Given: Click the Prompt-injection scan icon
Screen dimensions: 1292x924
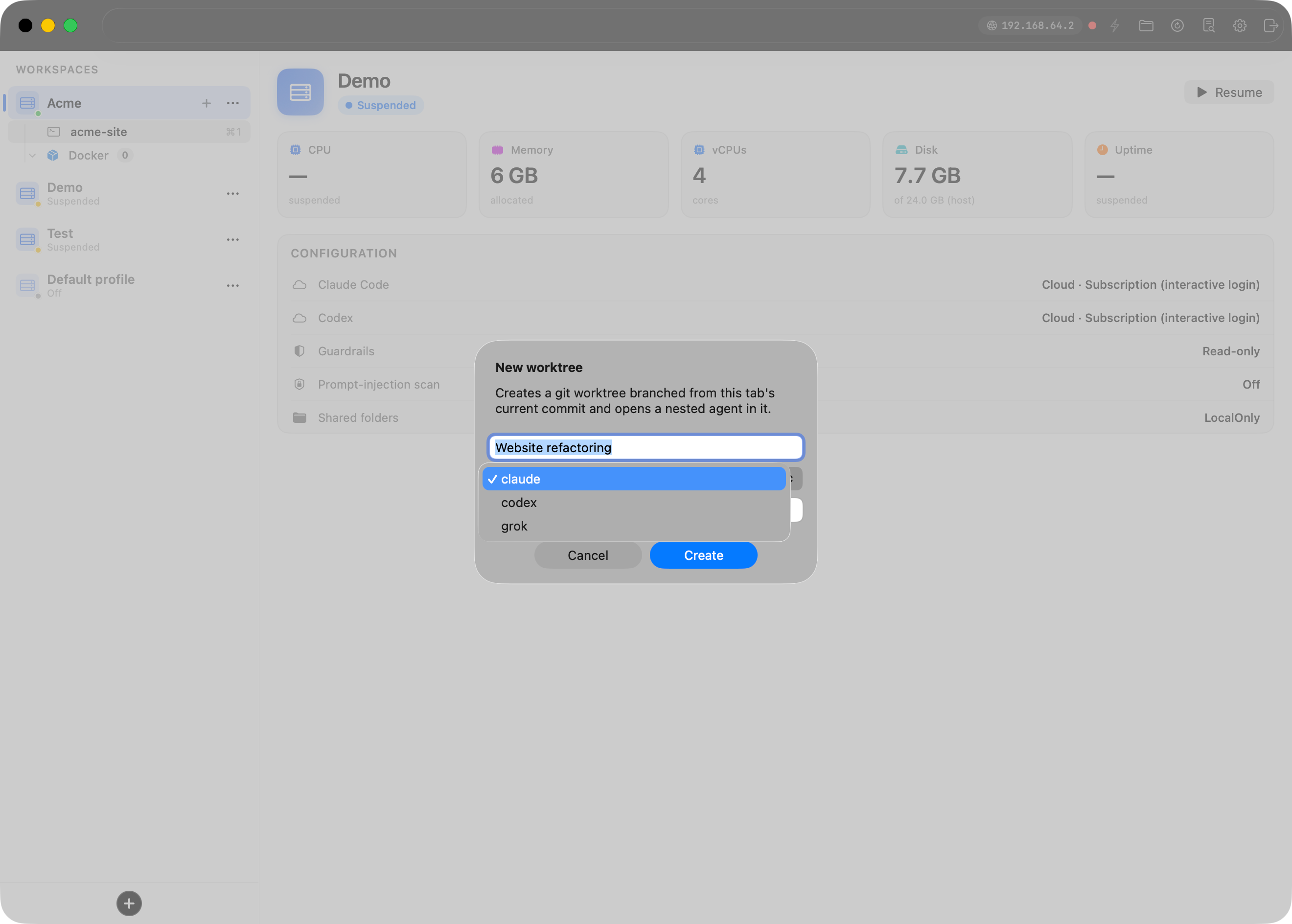Looking at the screenshot, I should click(x=299, y=384).
